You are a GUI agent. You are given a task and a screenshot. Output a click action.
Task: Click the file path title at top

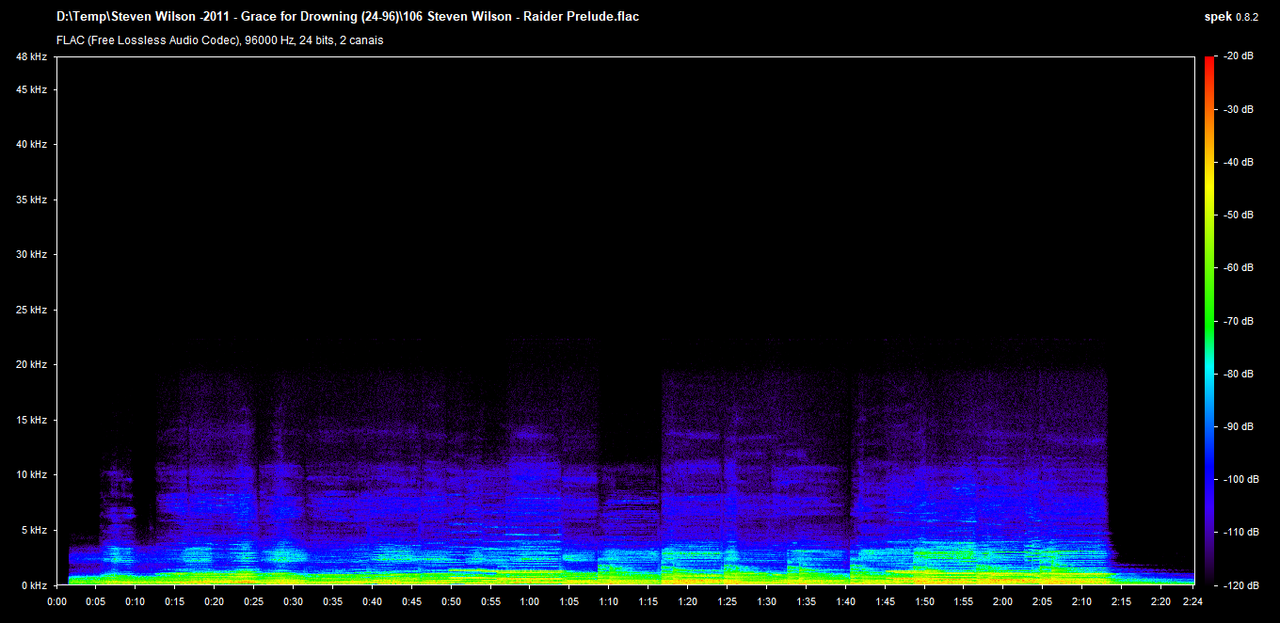347,17
